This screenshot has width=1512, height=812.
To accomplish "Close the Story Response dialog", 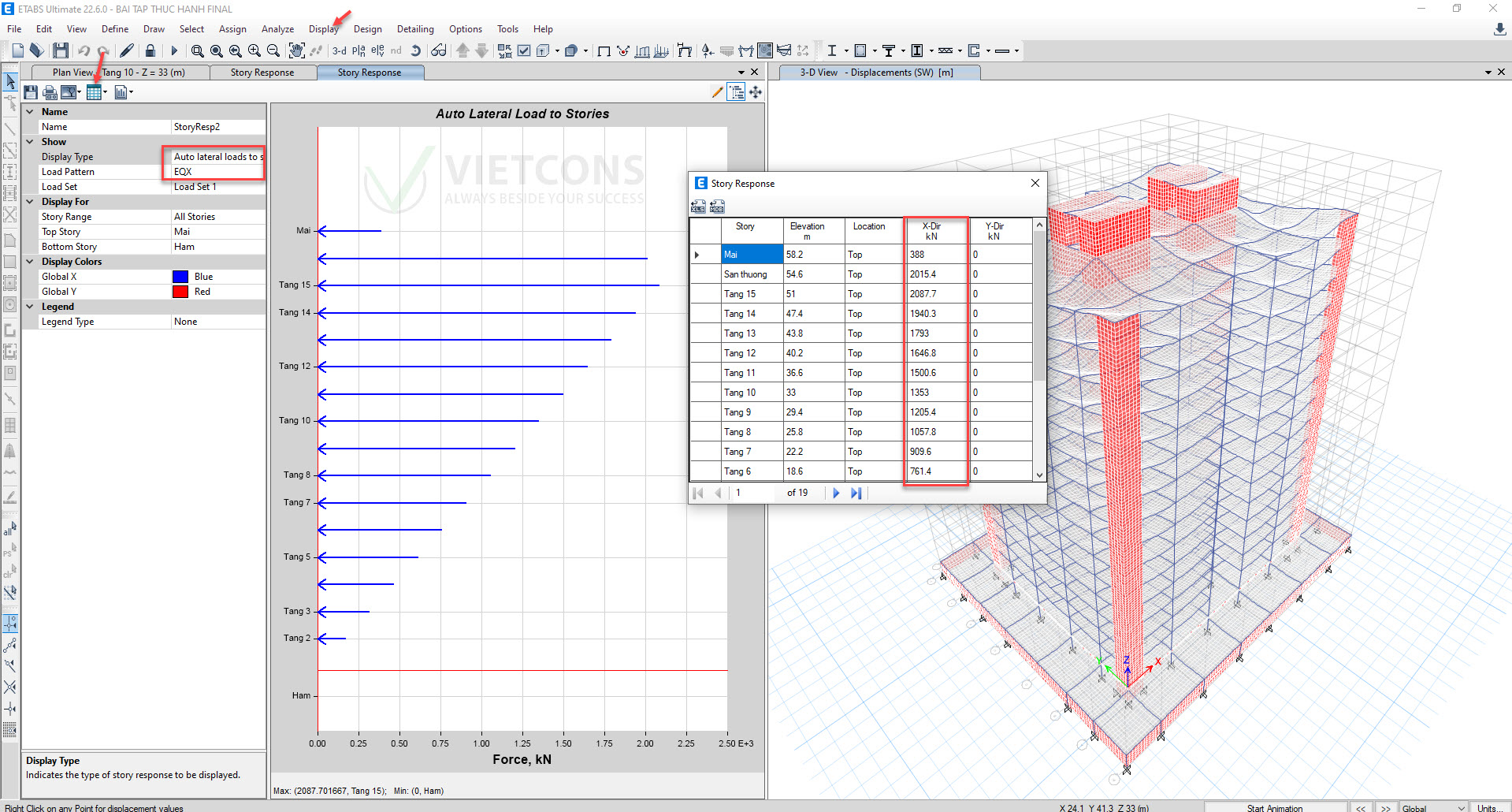I will 1035,183.
